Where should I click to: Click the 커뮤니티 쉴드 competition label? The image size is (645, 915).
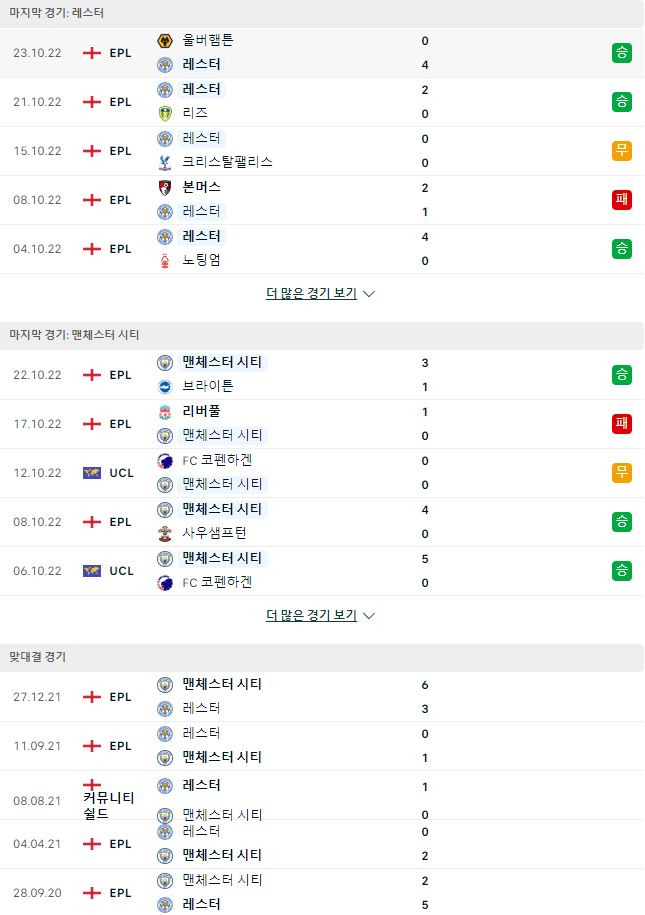click(x=109, y=805)
